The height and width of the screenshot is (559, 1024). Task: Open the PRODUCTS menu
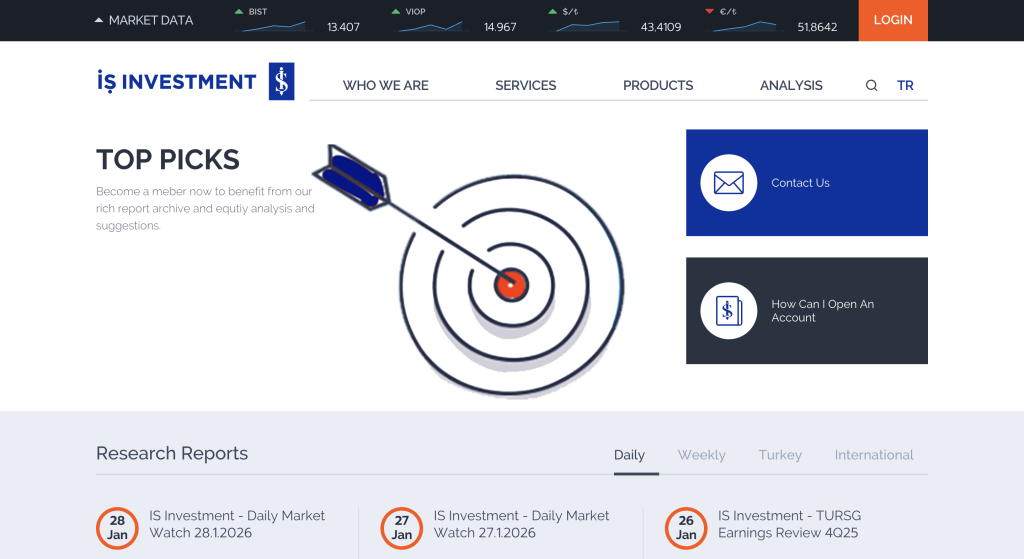pyautogui.click(x=658, y=86)
